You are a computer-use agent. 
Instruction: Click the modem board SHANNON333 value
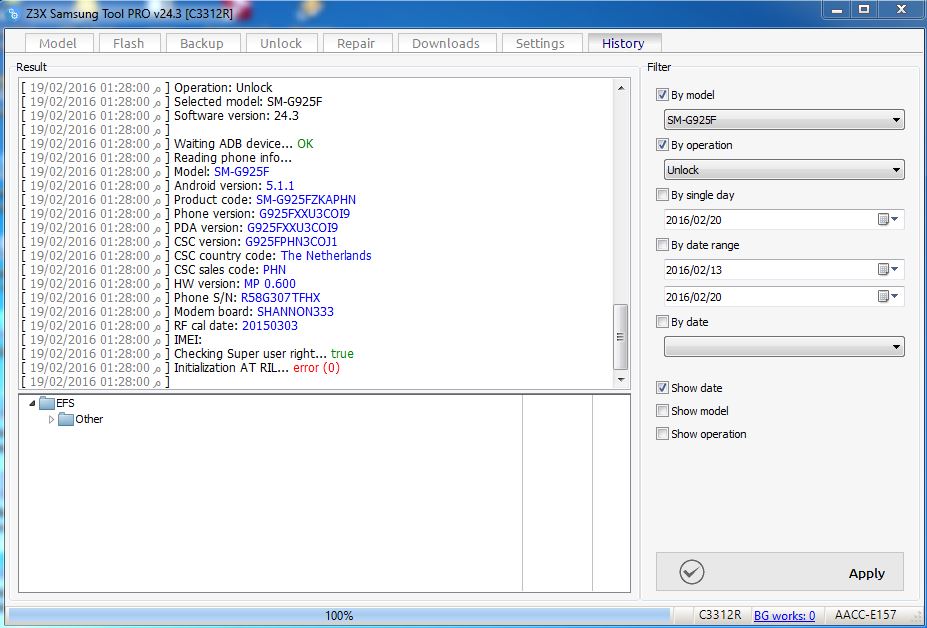tap(296, 312)
